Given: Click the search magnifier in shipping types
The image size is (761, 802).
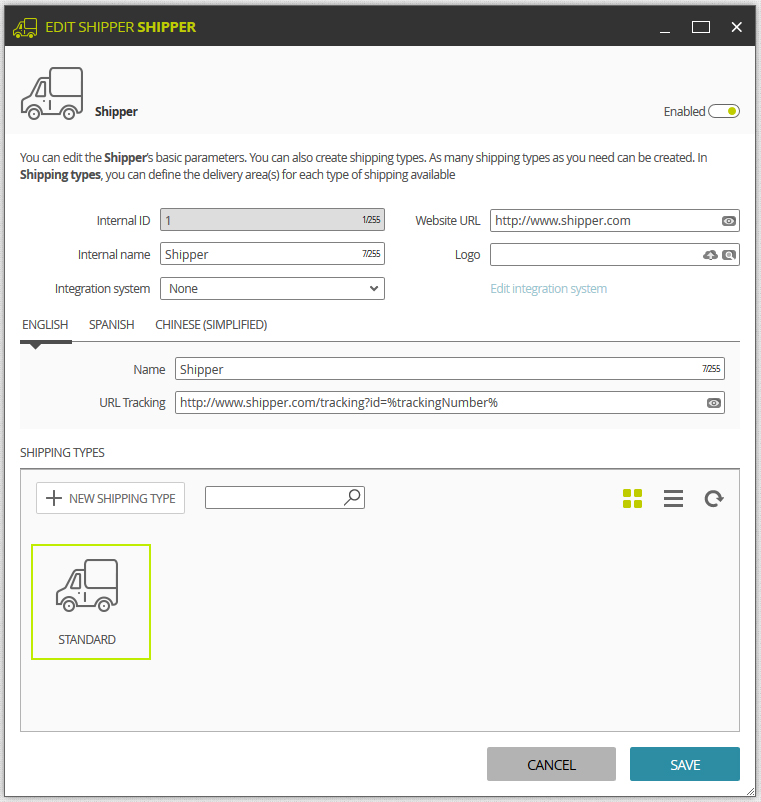Looking at the screenshot, I should [352, 497].
